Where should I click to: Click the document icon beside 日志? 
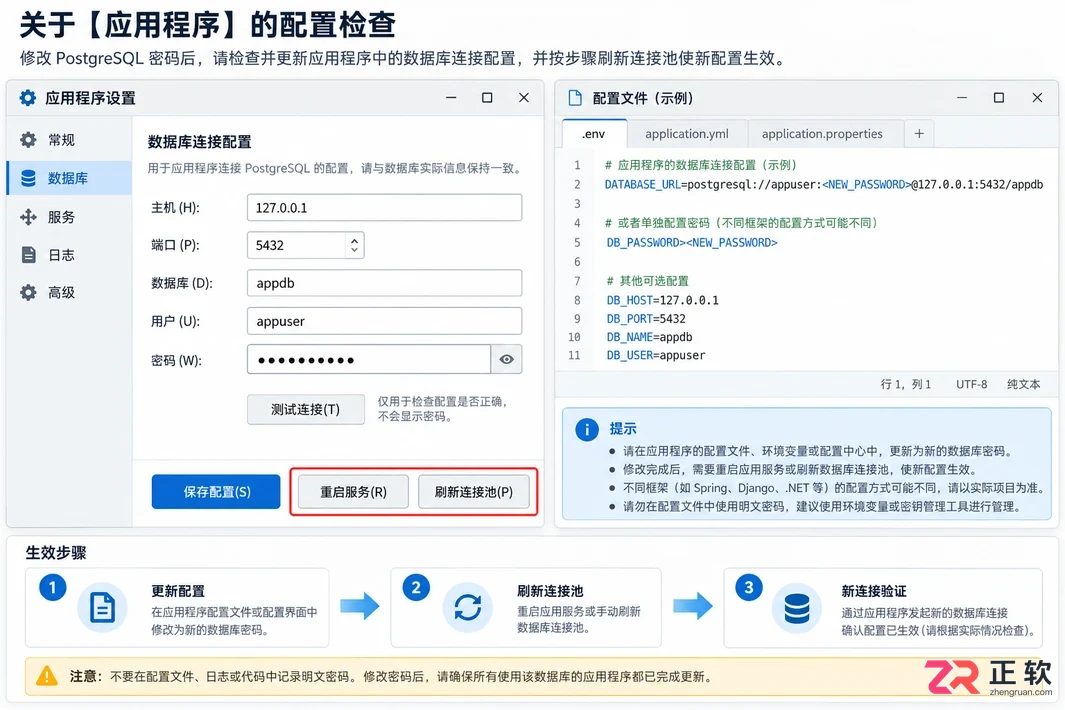pos(29,255)
